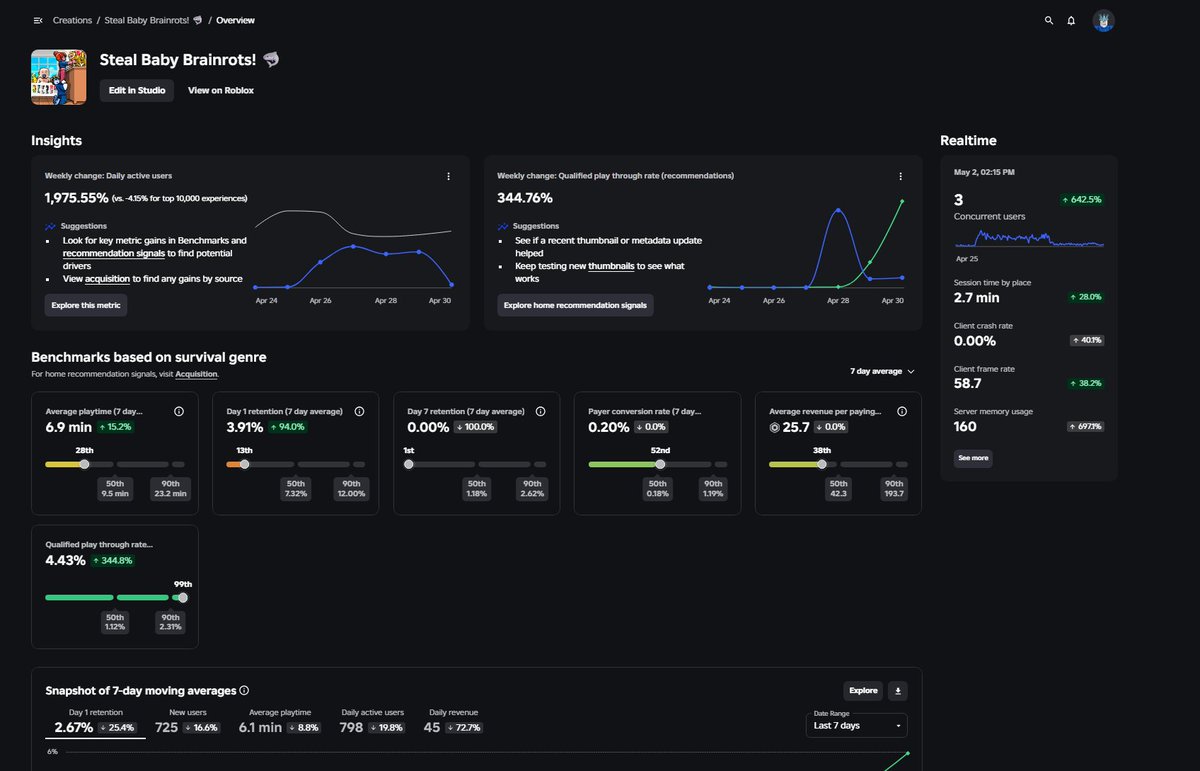Open notifications bell icon
This screenshot has height=771, width=1200.
[x=1071, y=20]
